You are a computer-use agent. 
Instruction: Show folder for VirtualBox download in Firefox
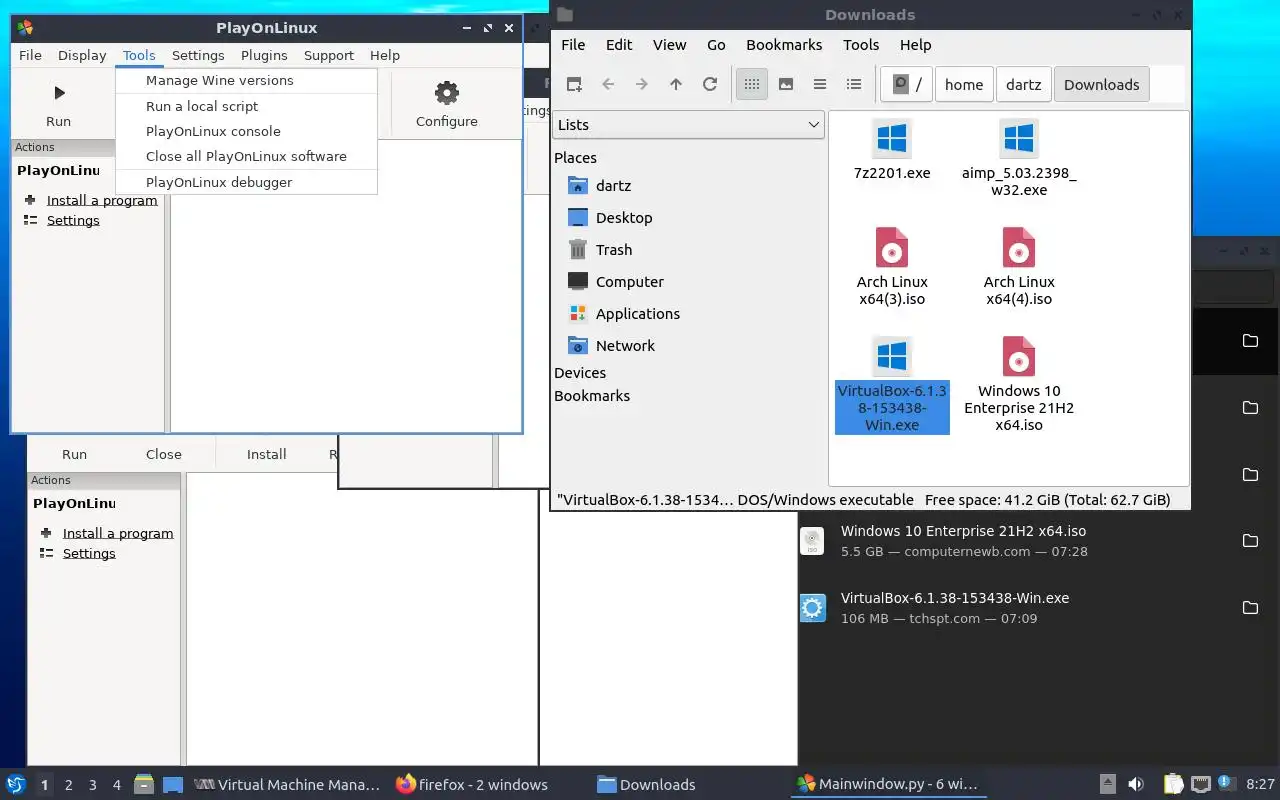(x=1250, y=608)
